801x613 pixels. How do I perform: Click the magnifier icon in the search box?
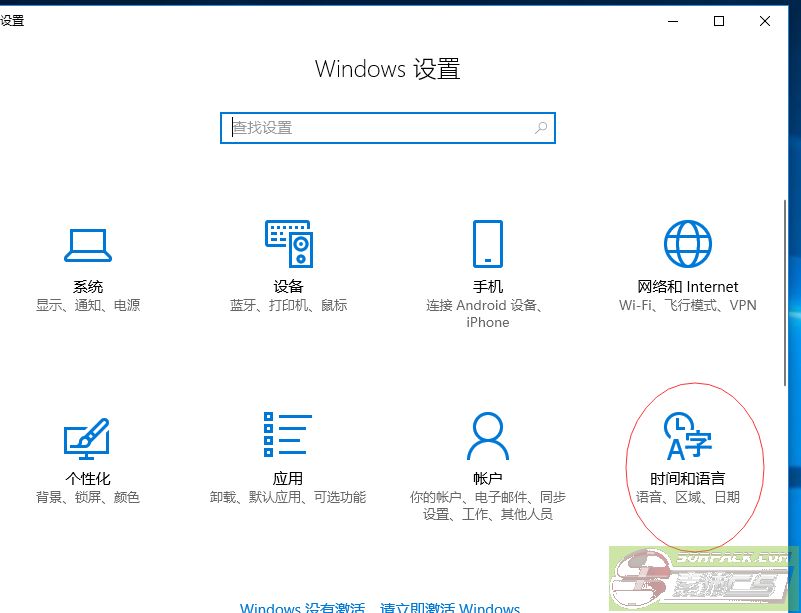[540, 128]
